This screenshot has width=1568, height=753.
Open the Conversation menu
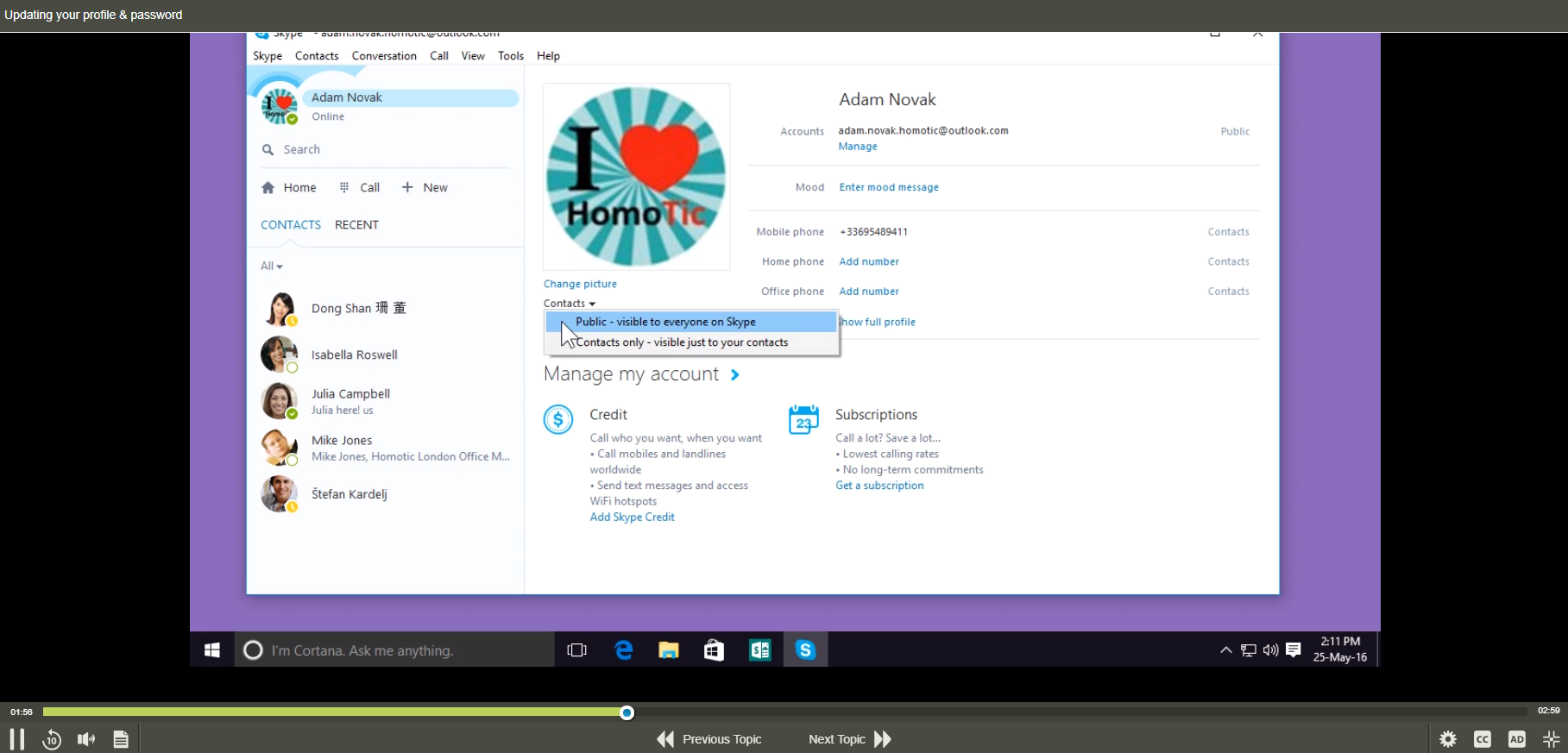[x=384, y=56]
